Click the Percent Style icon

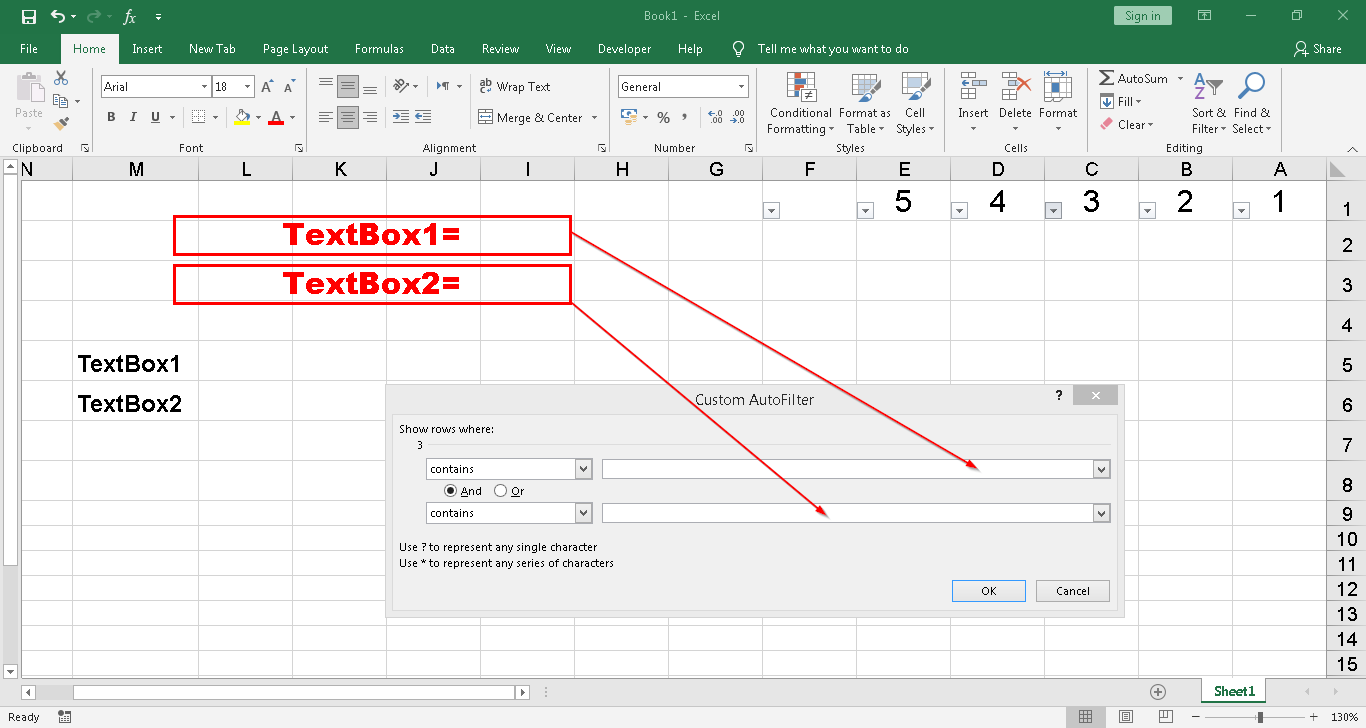tap(662, 118)
